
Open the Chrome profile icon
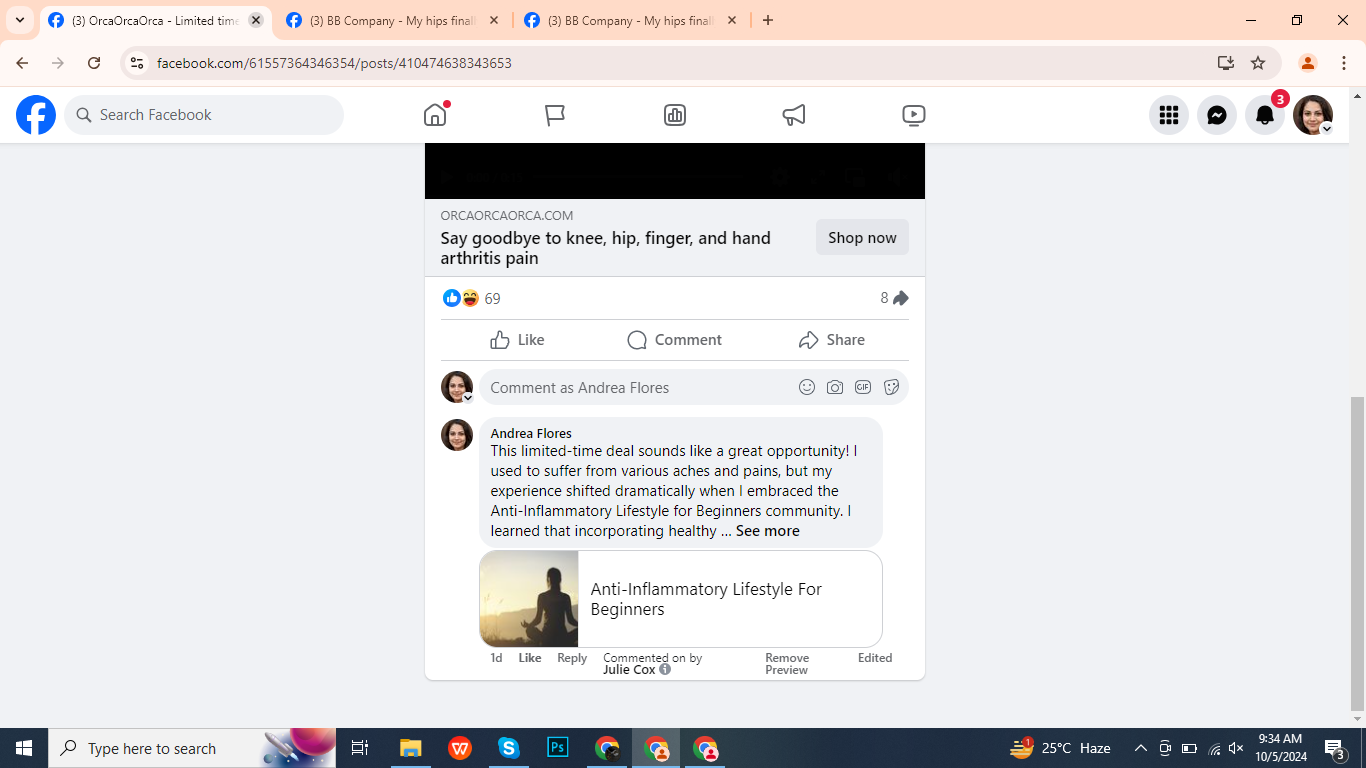(x=1307, y=63)
